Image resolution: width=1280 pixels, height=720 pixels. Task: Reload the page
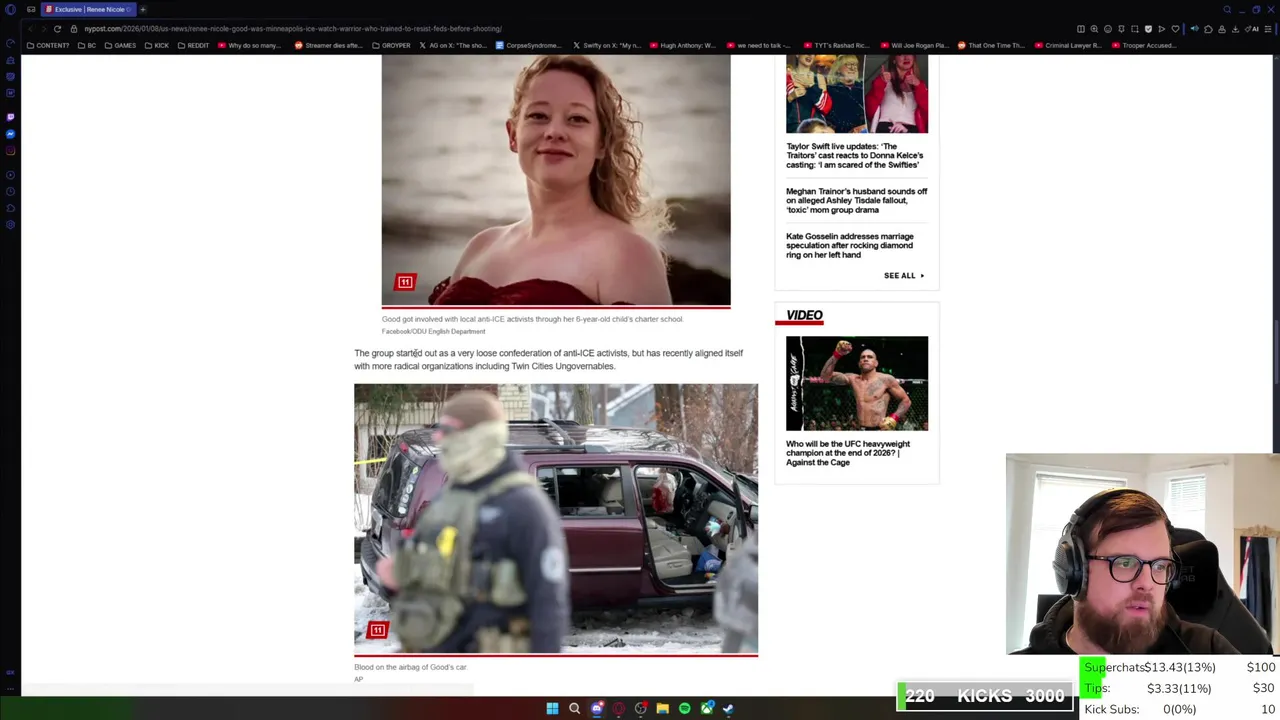[x=57, y=29]
